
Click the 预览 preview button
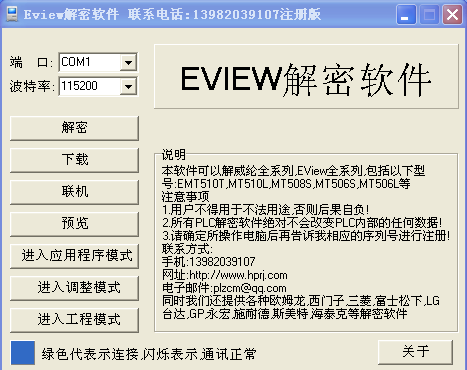click(x=74, y=224)
